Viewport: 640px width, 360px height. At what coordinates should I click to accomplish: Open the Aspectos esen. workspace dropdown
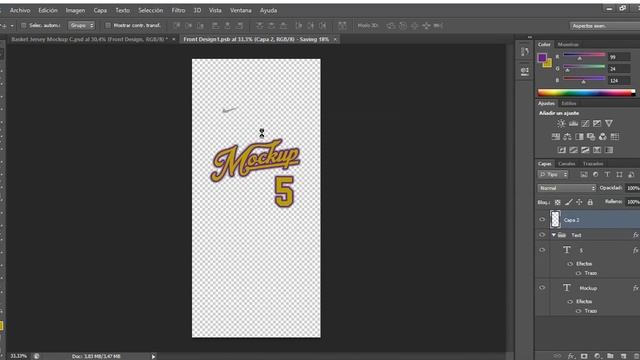pyautogui.click(x=604, y=26)
